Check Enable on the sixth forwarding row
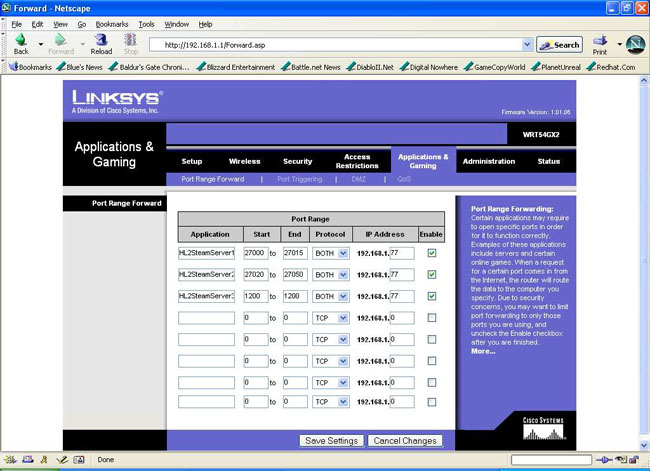This screenshot has width=650, height=471. (432, 361)
